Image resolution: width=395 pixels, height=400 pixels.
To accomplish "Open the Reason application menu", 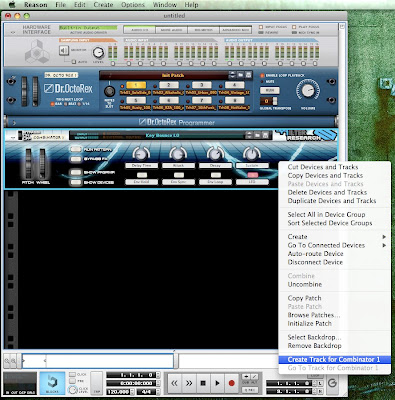I will coord(36,5).
